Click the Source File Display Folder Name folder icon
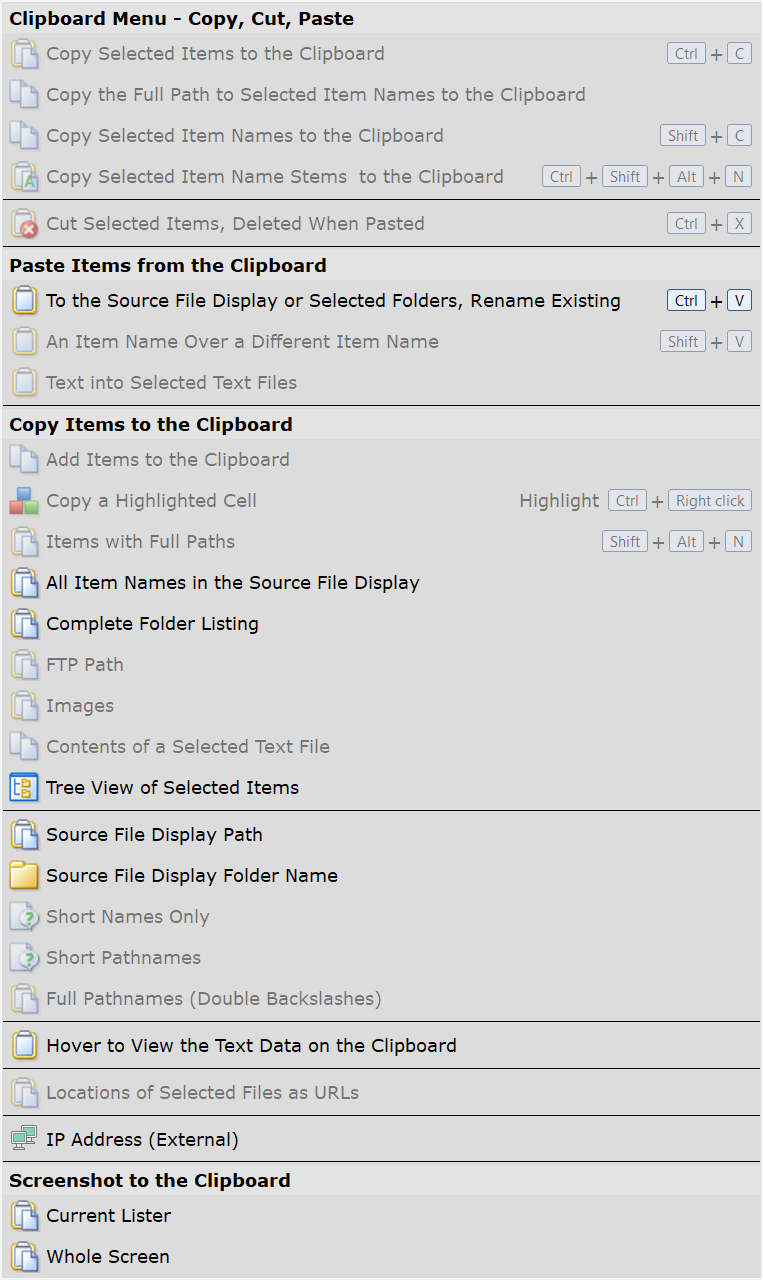 tap(23, 876)
